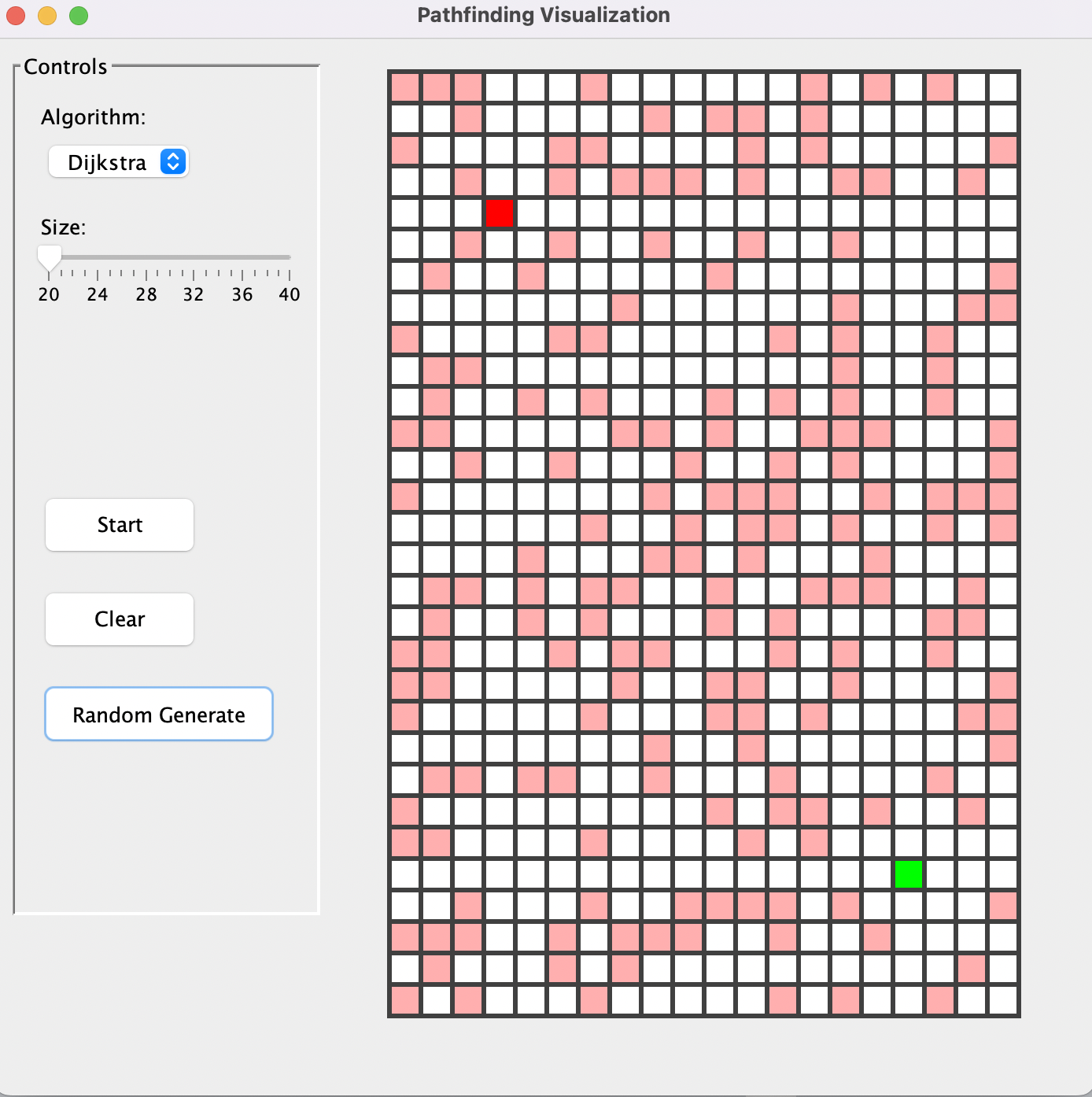This screenshot has width=1092, height=1097.
Task: Select the green target cell in the grid
Action: pos(909,874)
